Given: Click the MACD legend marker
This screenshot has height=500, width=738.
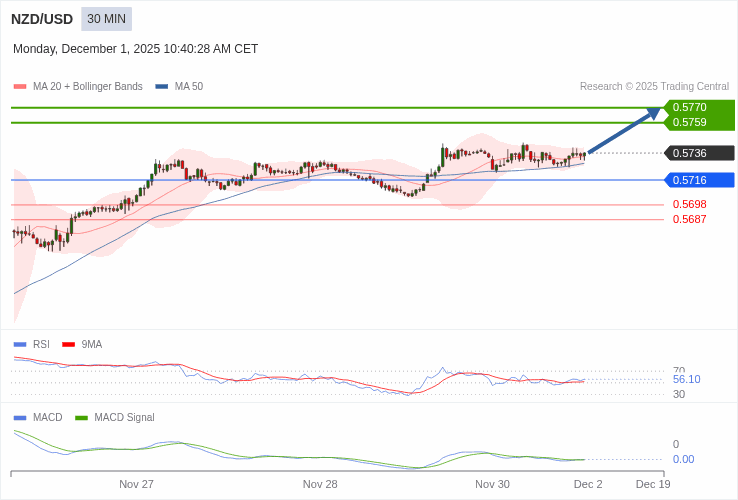Looking at the screenshot, I should coord(20,418).
